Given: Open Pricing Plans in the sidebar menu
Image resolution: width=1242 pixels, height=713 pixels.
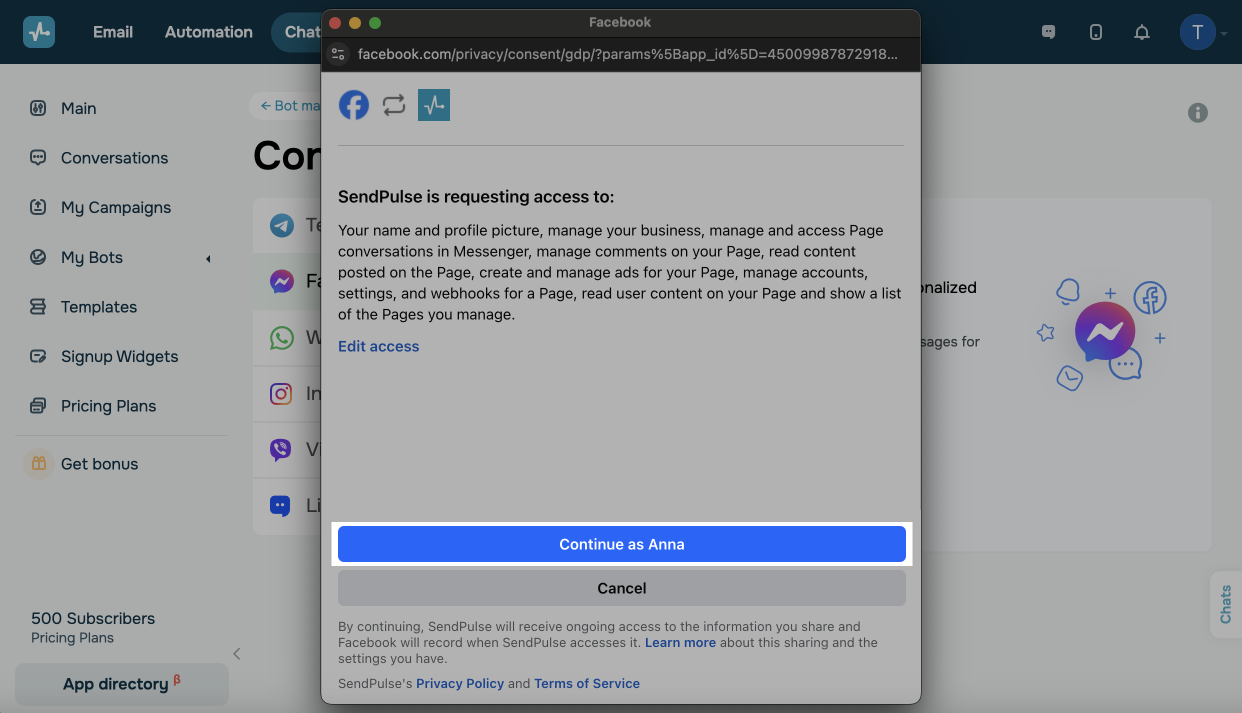Looking at the screenshot, I should click(x=108, y=406).
